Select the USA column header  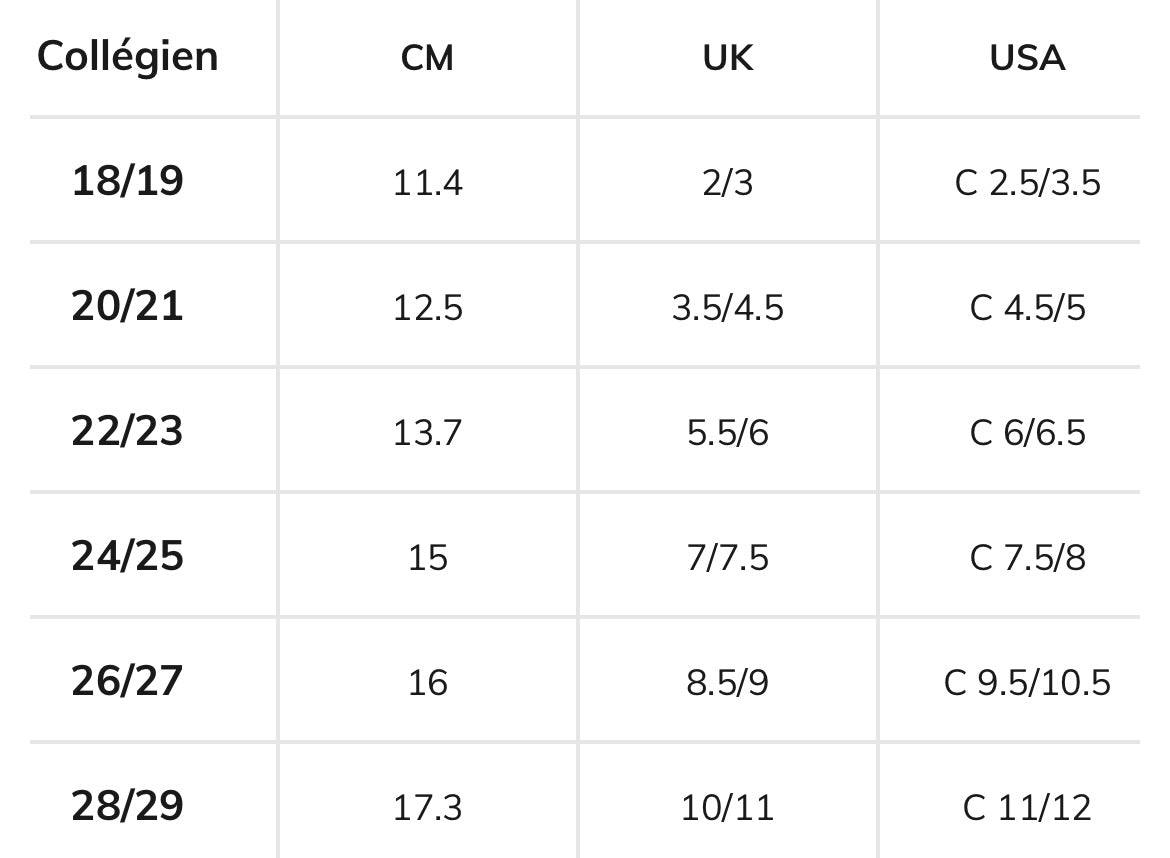(1027, 58)
